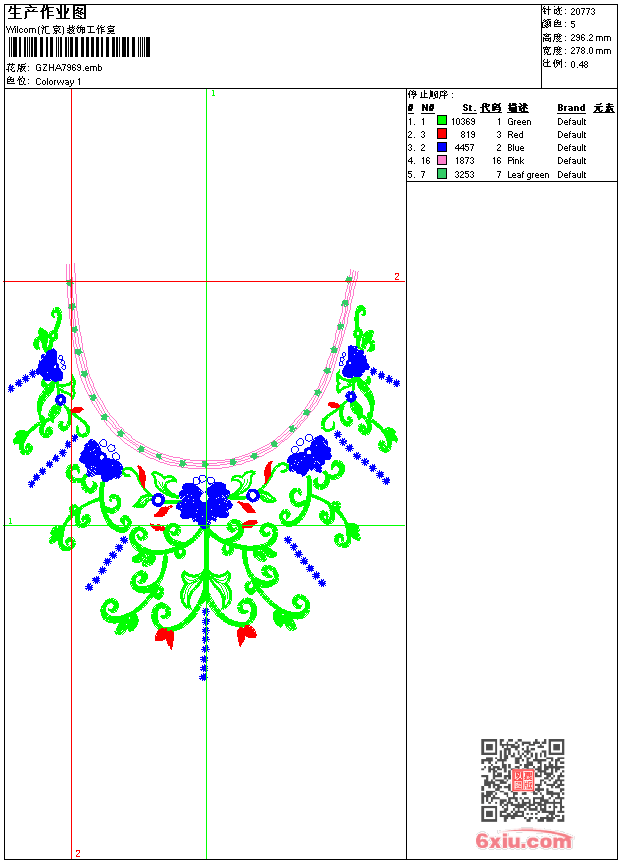Click the 'St.' column header

[469, 108]
